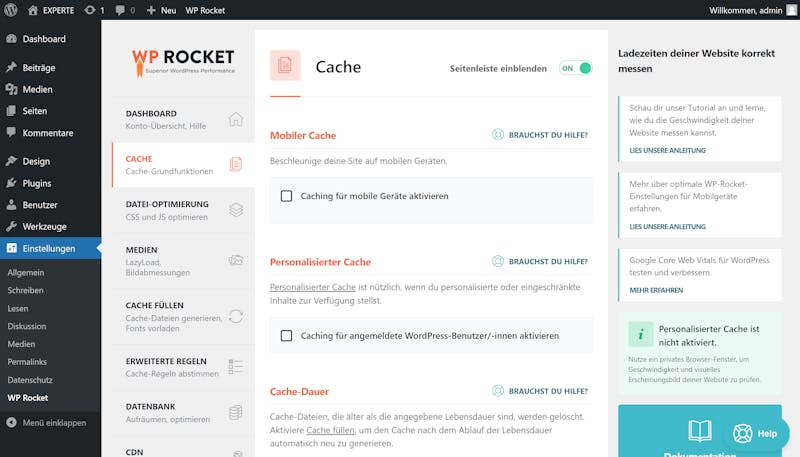
Task: Click the layers icon for Datei-Optimierung
Action: pos(236,210)
